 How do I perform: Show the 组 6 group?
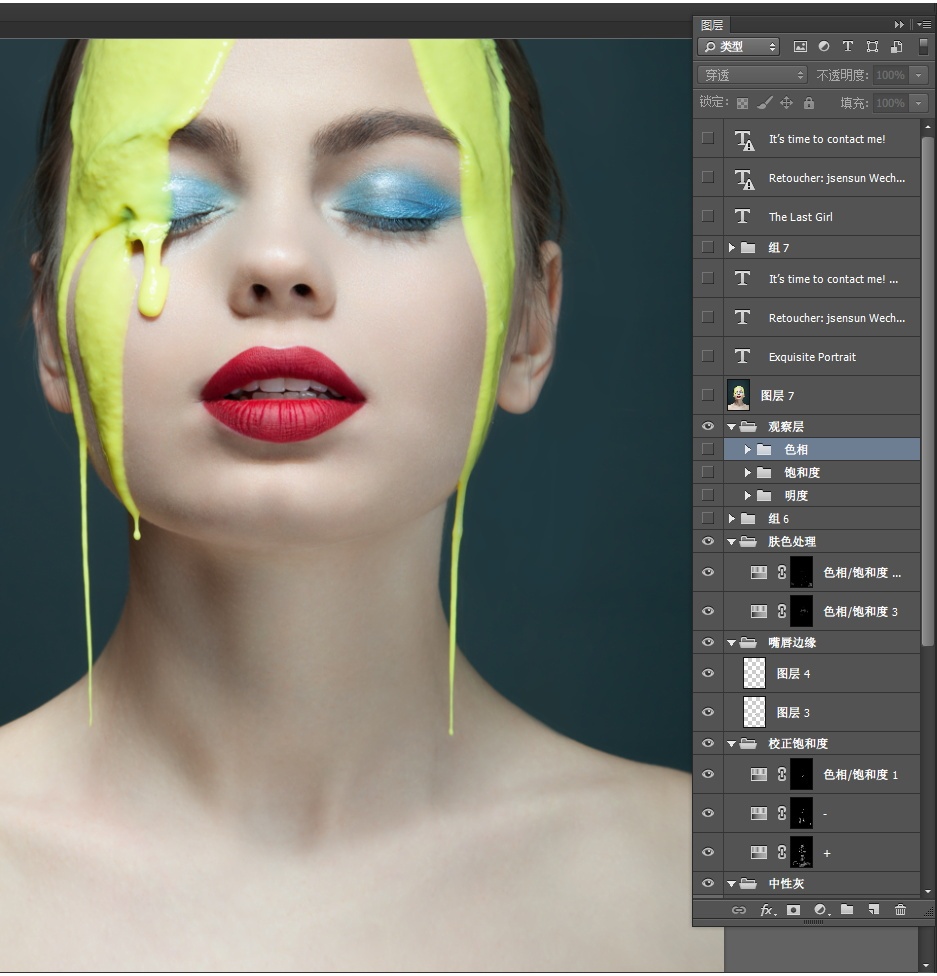(708, 518)
